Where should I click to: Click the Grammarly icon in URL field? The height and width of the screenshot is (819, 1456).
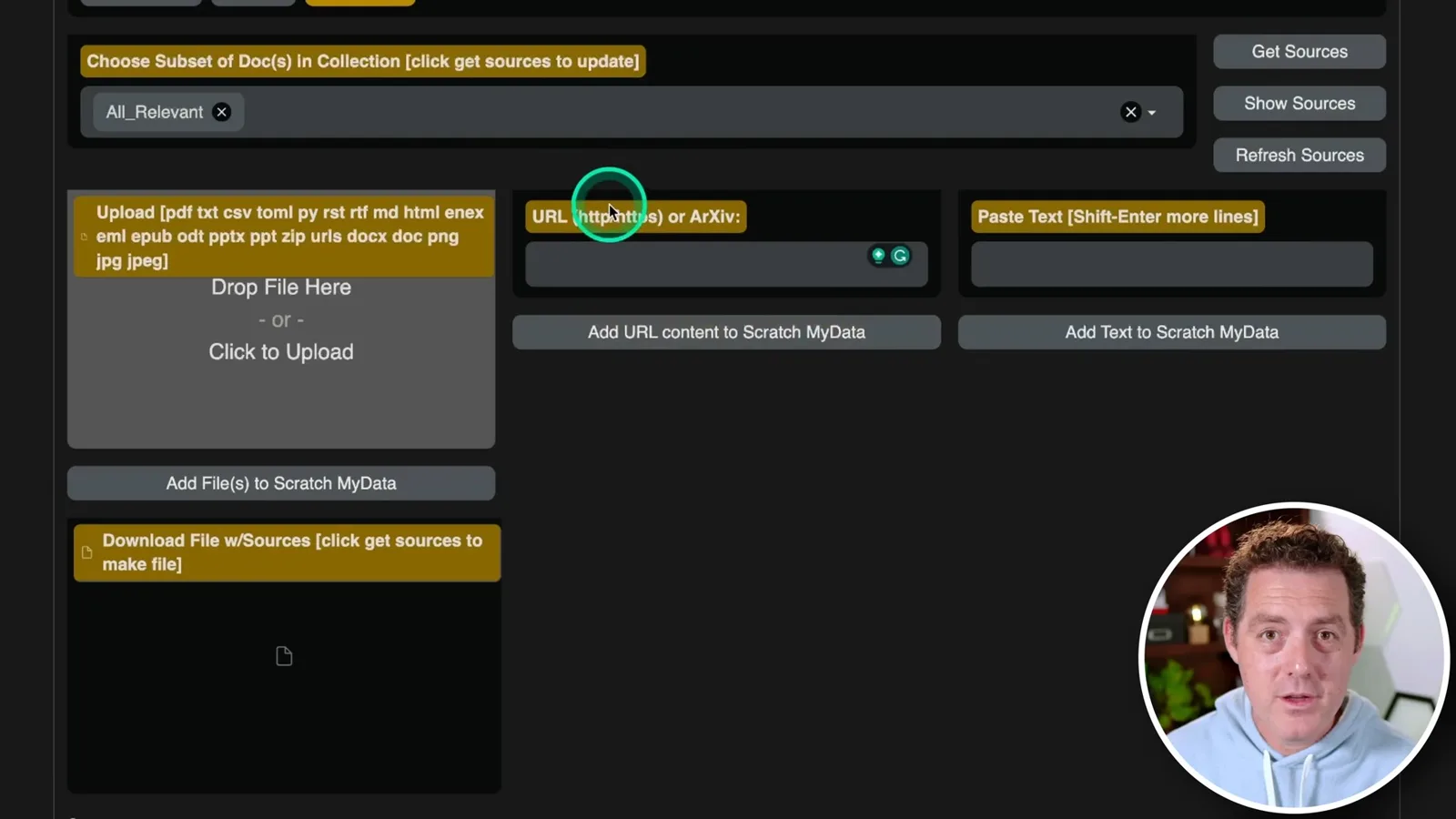pos(900,256)
